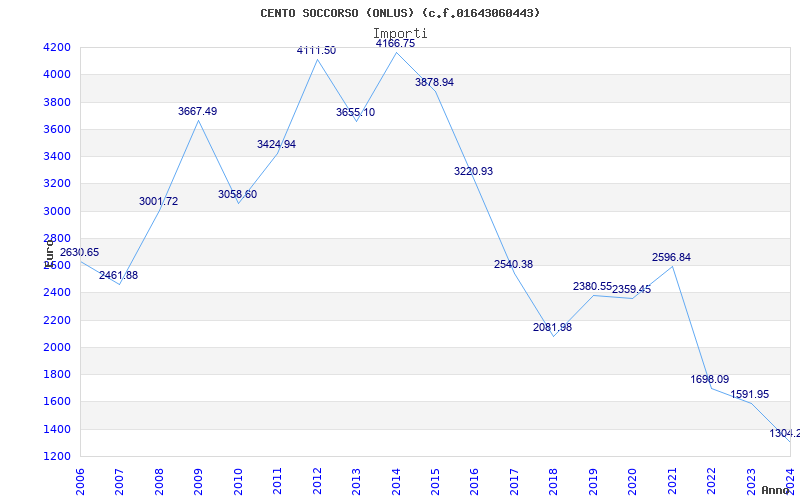Click the 2540.38 value label
Screen dimensions: 800x500
coord(513,265)
